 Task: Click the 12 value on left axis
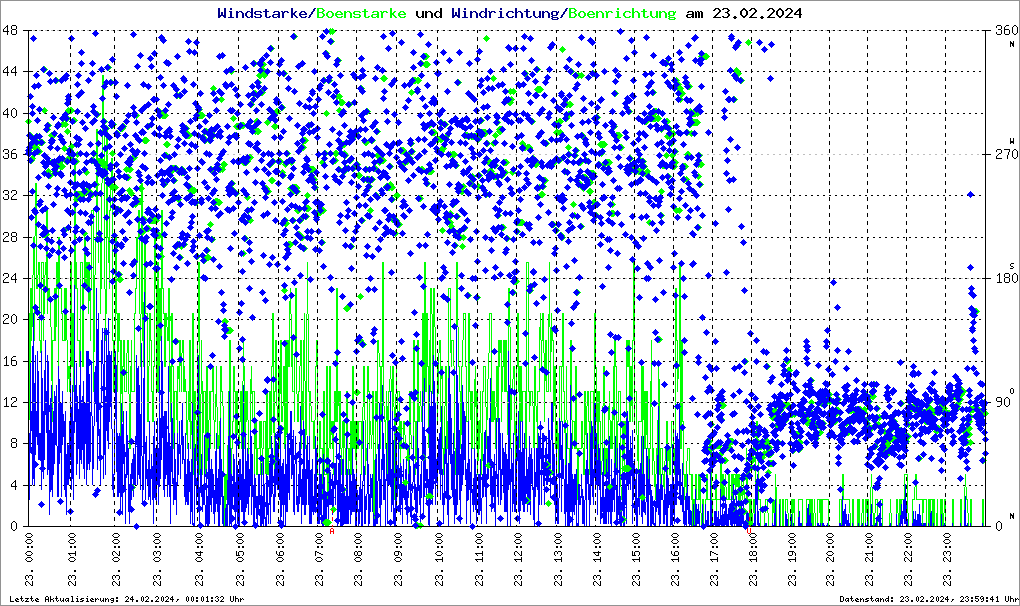[x=12, y=403]
